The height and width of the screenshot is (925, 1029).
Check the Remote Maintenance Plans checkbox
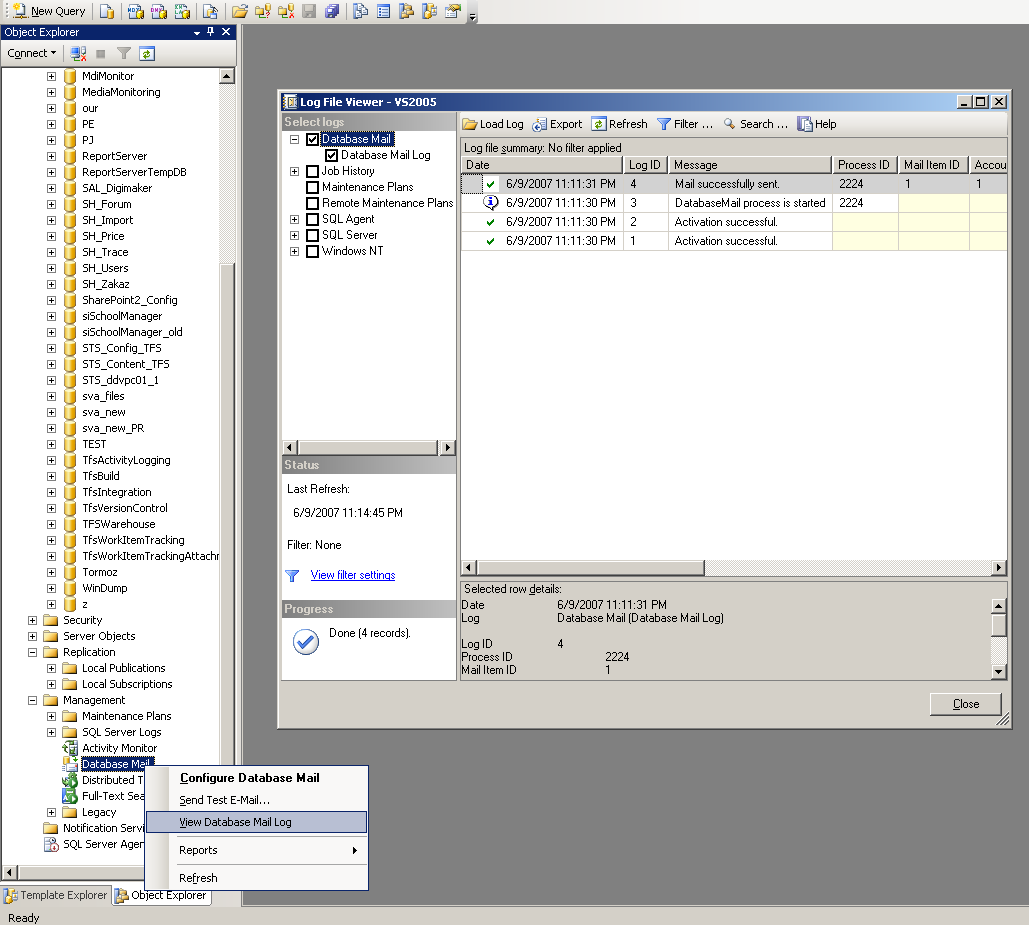tap(312, 203)
